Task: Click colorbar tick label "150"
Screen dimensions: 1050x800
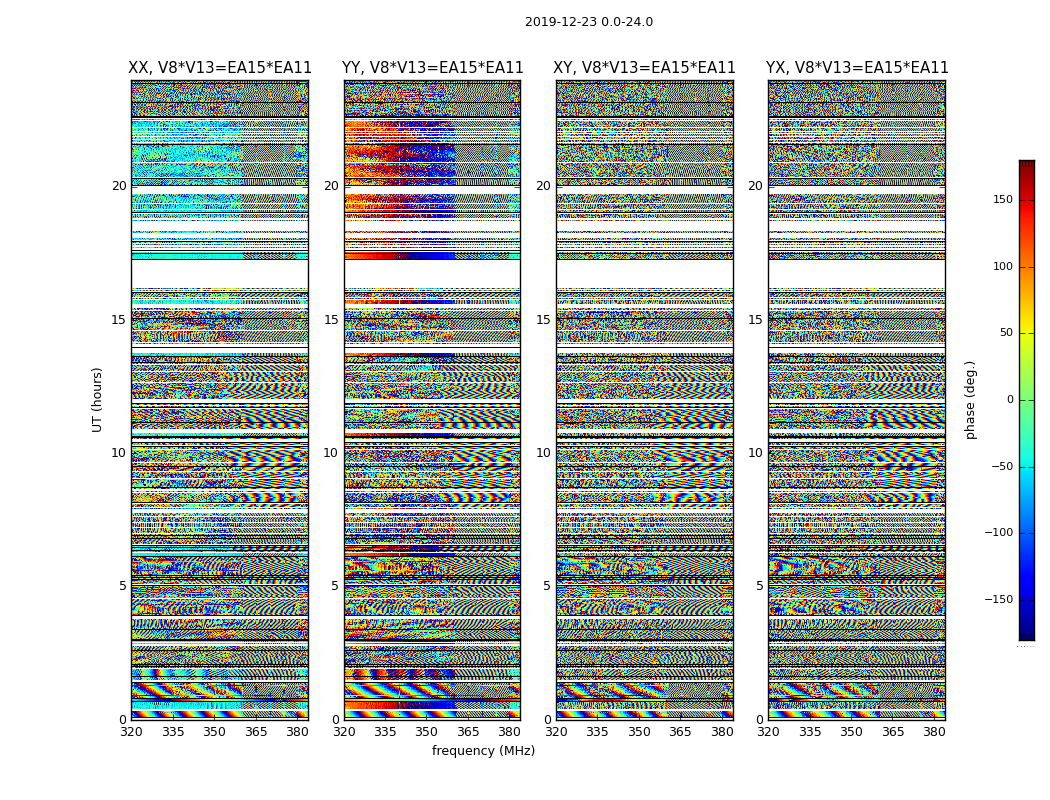Action: pyautogui.click(x=1003, y=199)
